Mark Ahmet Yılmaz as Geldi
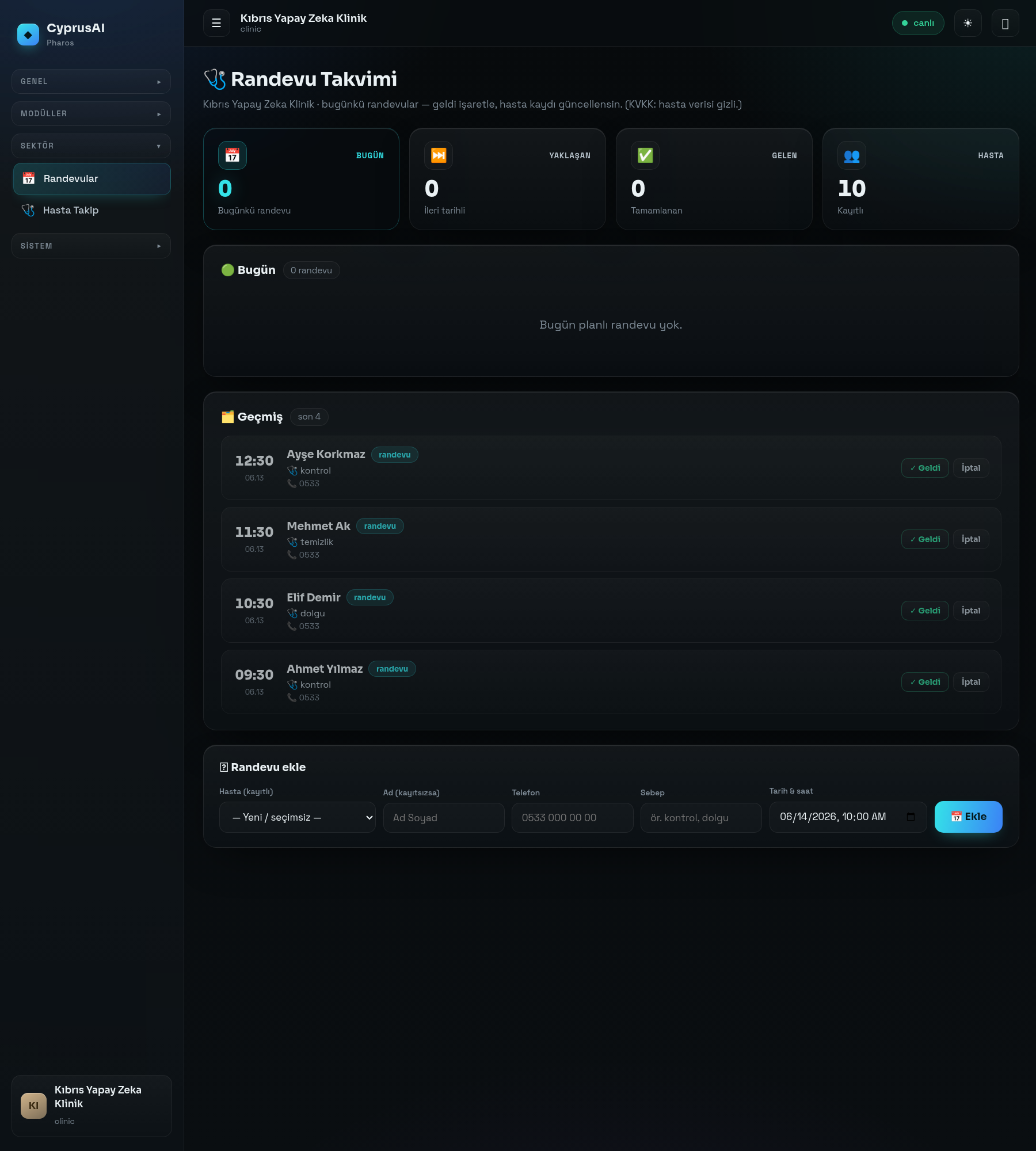 (925, 682)
